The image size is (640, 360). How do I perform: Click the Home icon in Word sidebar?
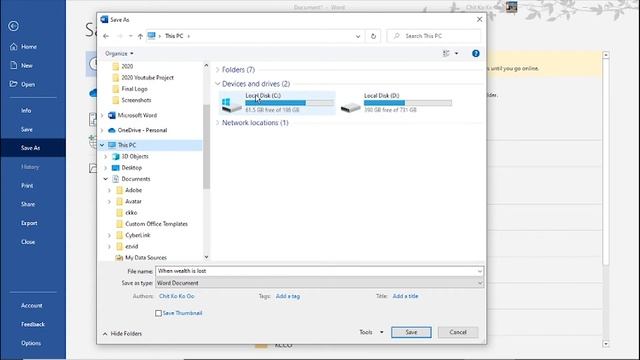pyautogui.click(x=13, y=47)
